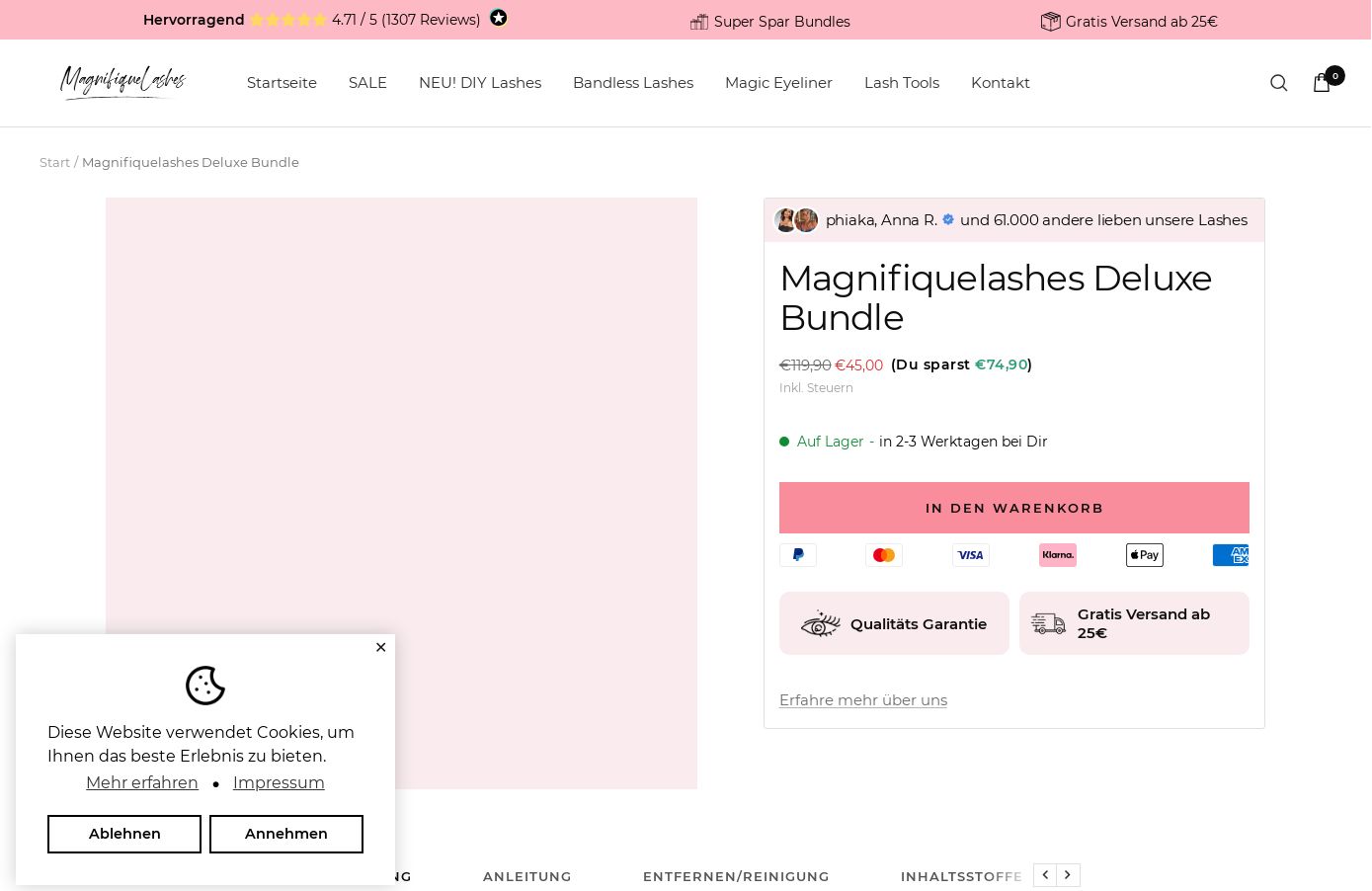Click the Start breadcrumb link
The height and width of the screenshot is (891, 1372).
[54, 162]
